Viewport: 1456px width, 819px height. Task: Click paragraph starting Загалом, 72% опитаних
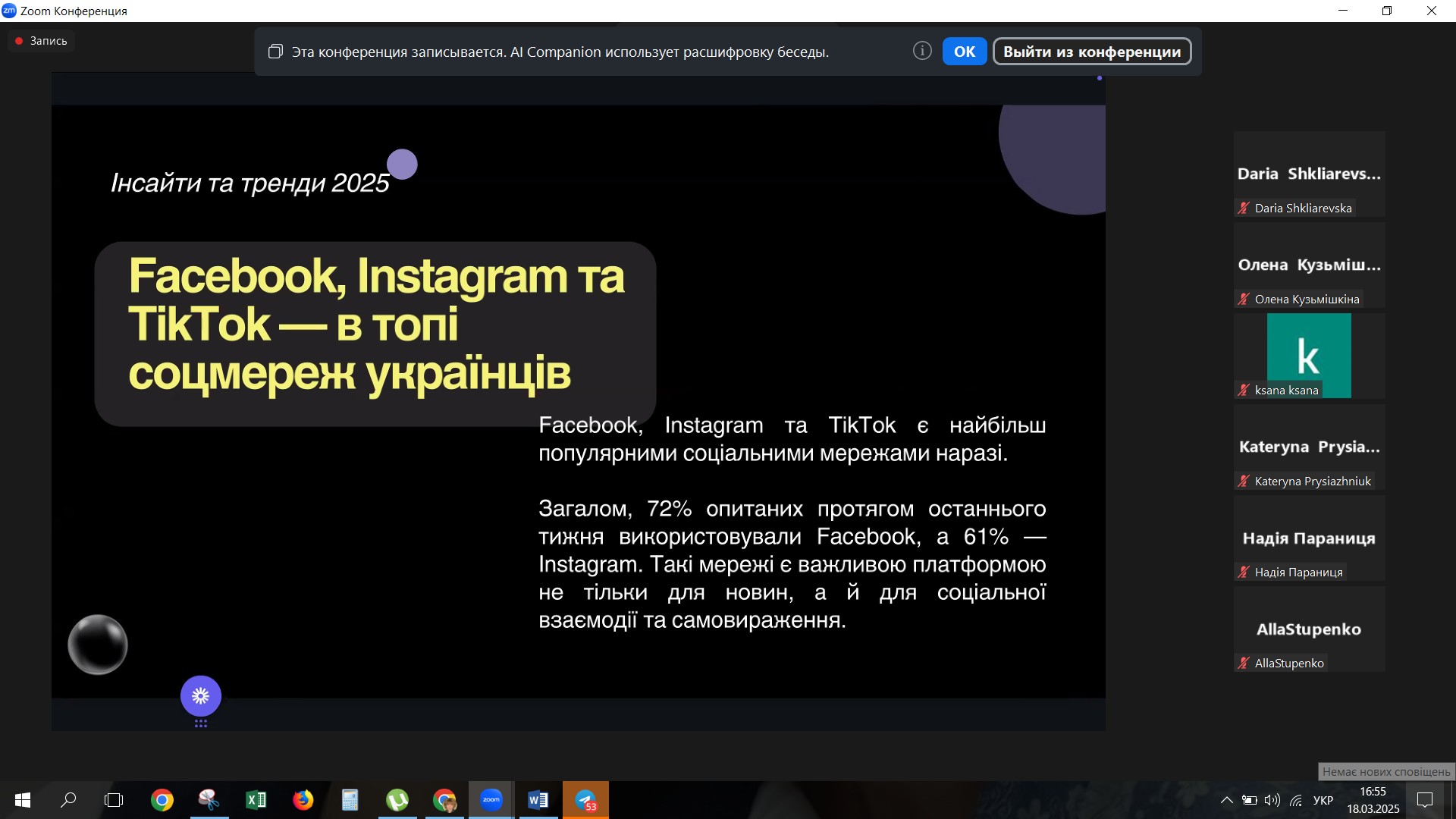click(x=792, y=564)
